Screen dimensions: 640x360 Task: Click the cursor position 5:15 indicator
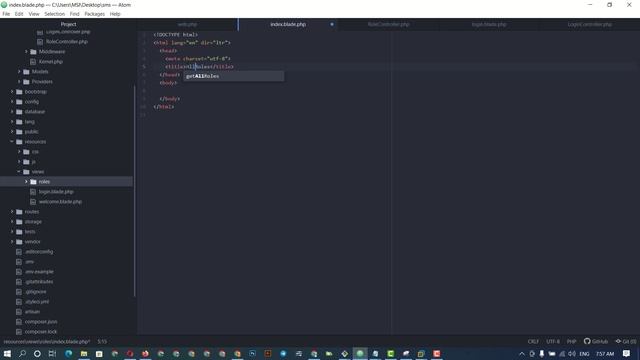coord(102,342)
